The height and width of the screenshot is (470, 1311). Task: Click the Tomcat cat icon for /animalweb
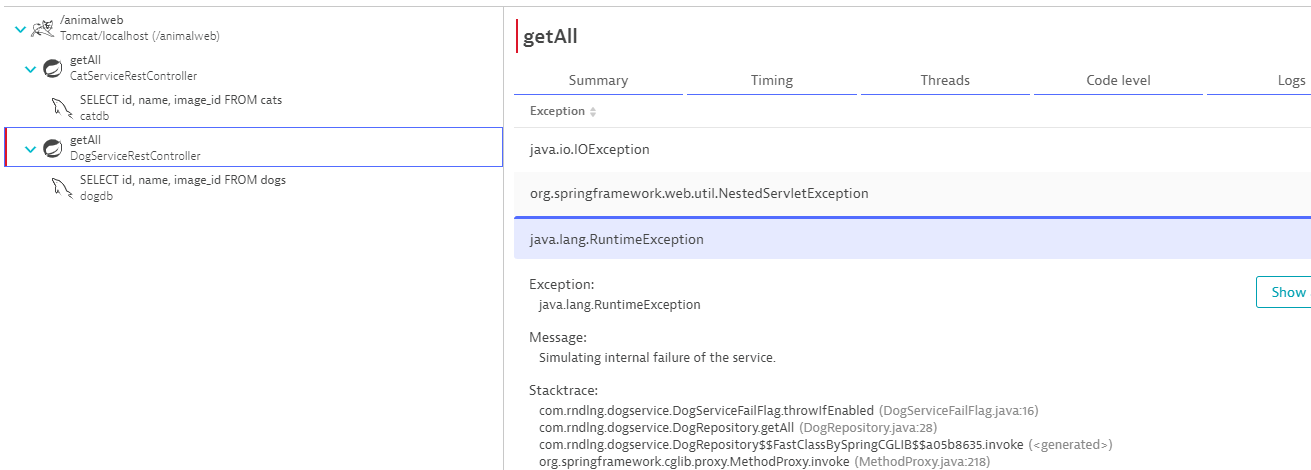coord(43,28)
